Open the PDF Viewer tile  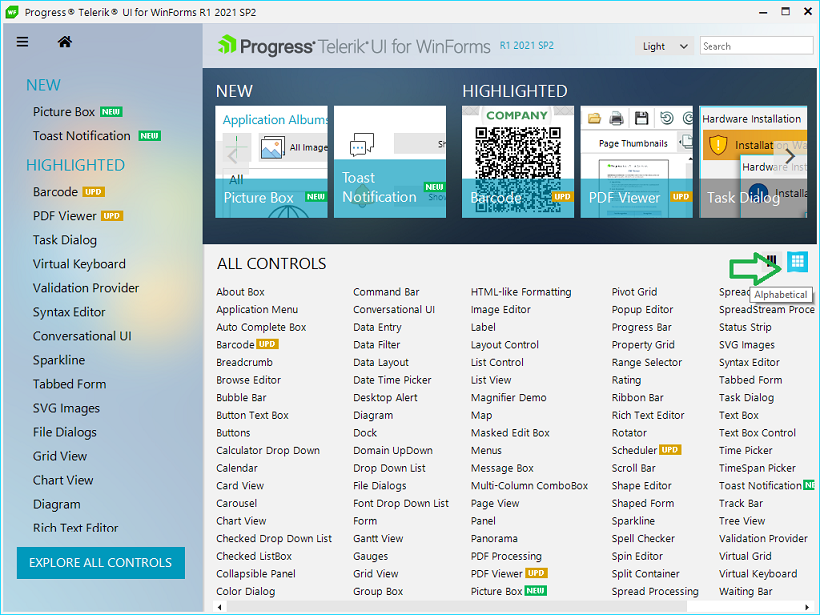click(636, 161)
